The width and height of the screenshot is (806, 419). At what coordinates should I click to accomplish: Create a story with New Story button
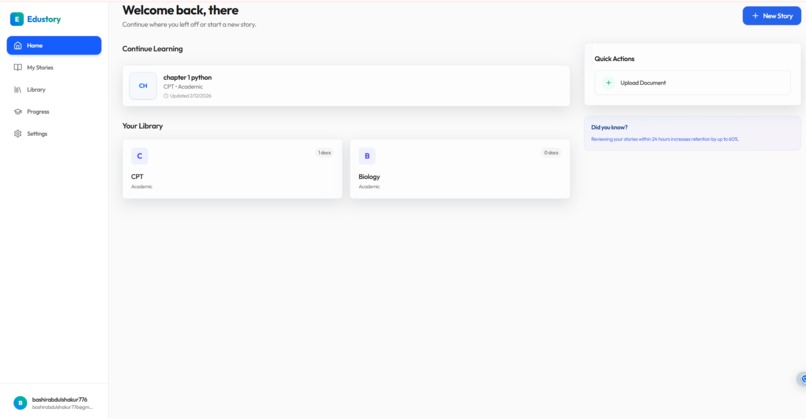point(772,16)
